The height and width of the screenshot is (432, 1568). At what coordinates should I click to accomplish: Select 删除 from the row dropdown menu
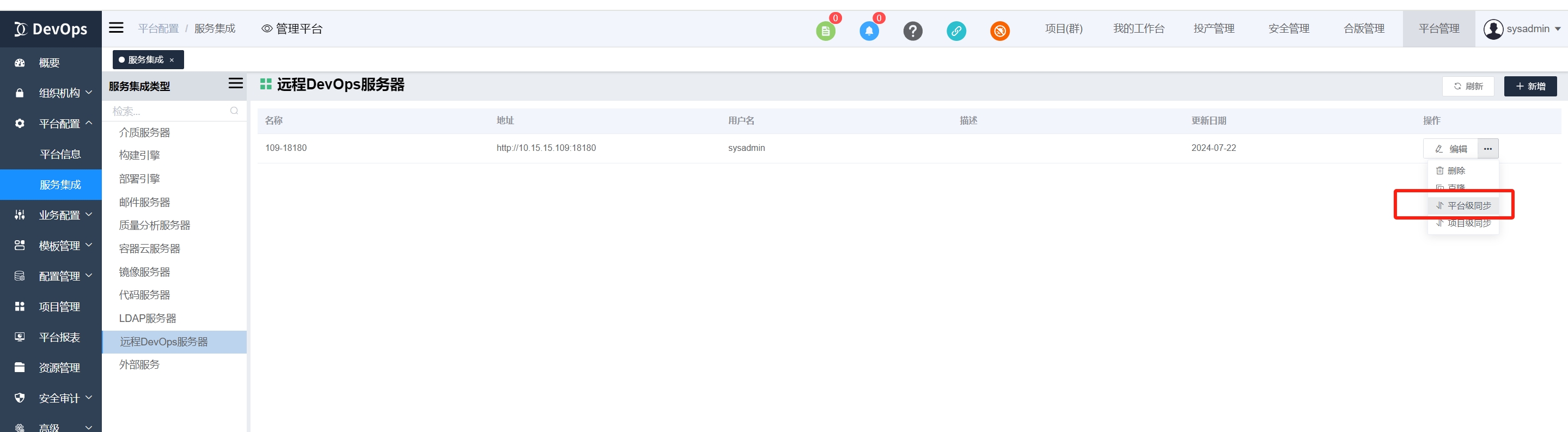point(1463,171)
